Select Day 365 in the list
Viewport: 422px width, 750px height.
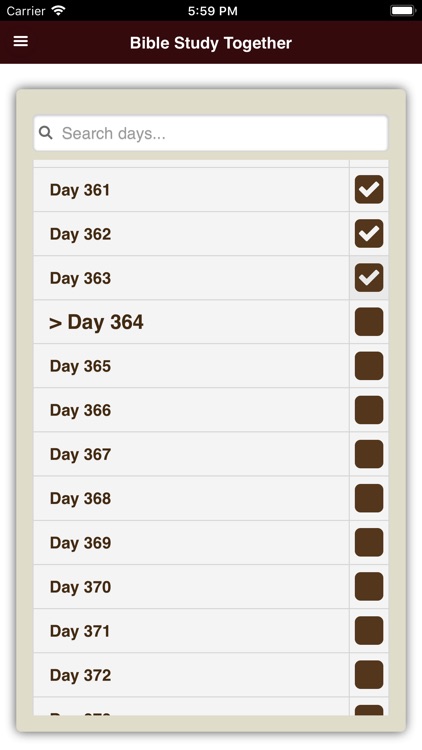pos(191,366)
